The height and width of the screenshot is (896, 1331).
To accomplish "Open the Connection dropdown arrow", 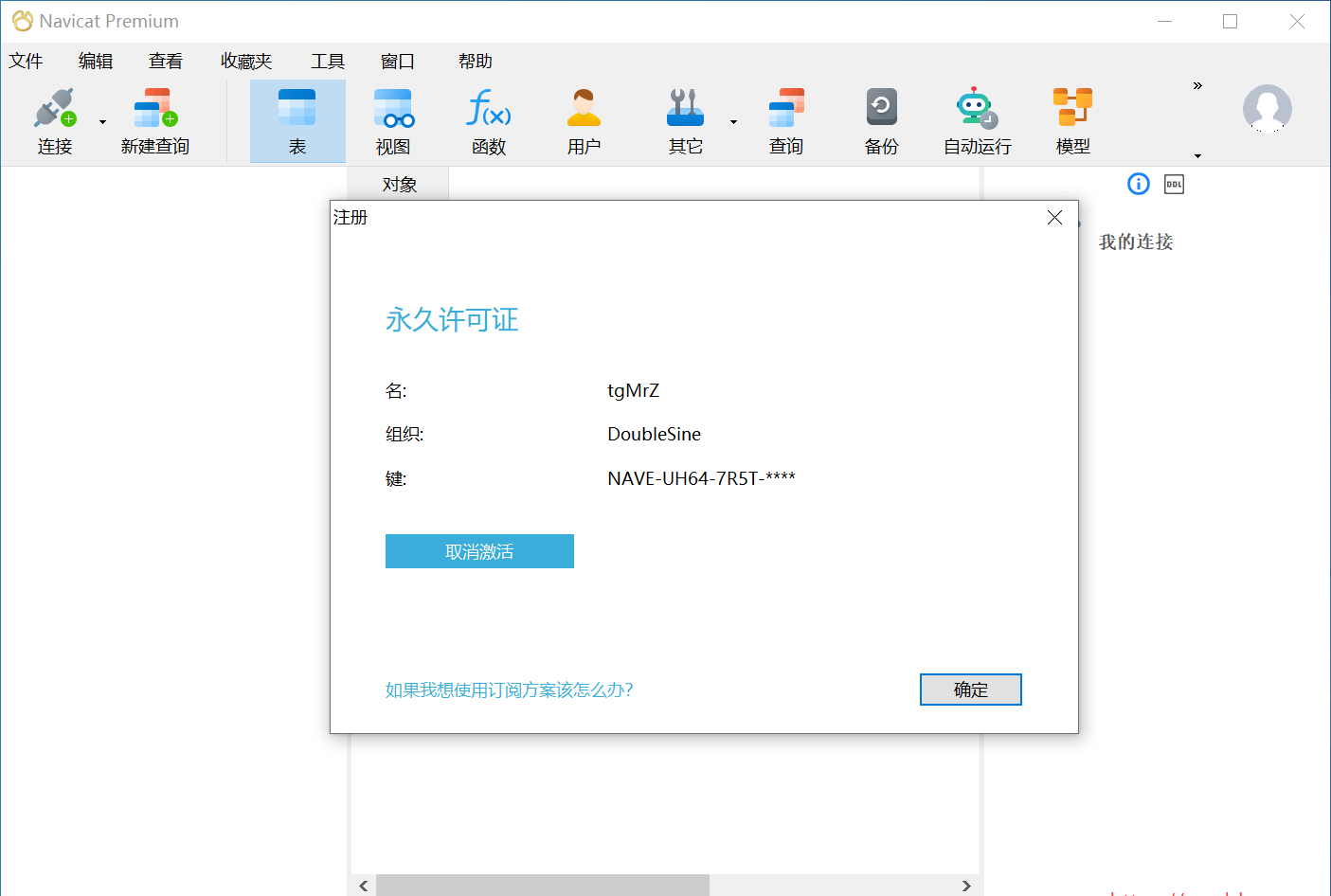I will 102,122.
